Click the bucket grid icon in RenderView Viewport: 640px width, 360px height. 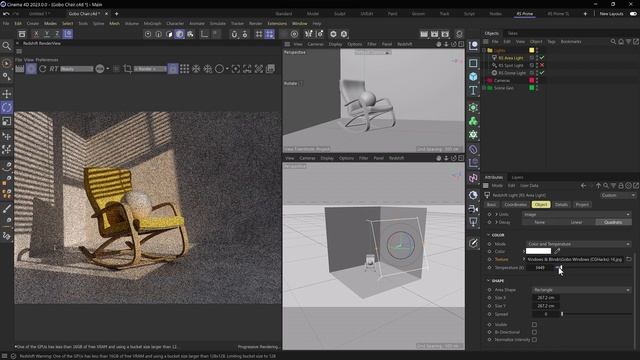pyautogui.click(x=184, y=69)
